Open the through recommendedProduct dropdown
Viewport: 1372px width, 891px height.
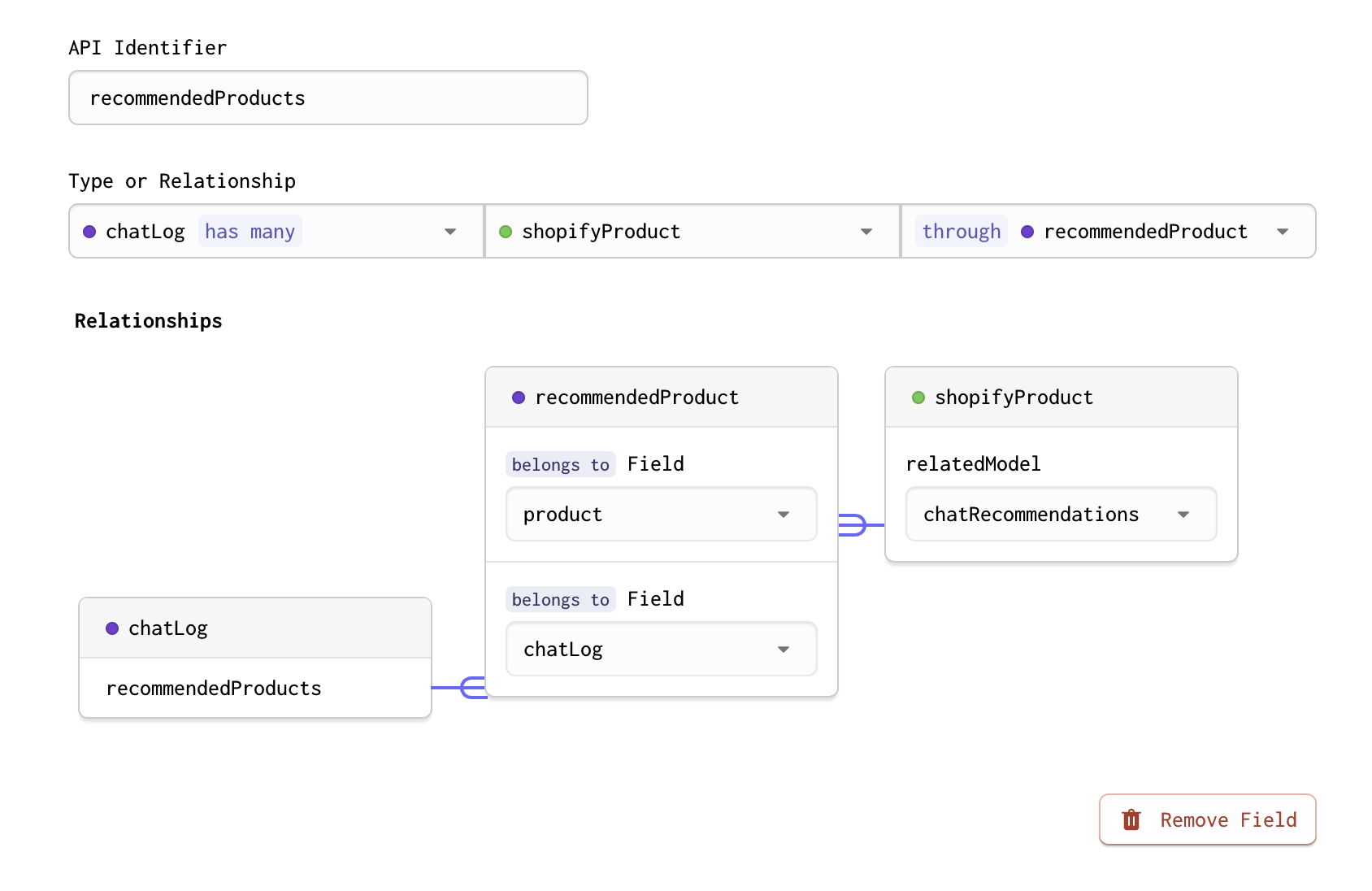[1282, 231]
